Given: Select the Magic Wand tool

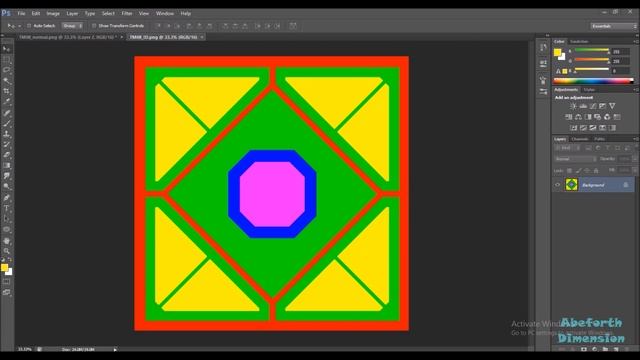Looking at the screenshot, I should pos(7,80).
